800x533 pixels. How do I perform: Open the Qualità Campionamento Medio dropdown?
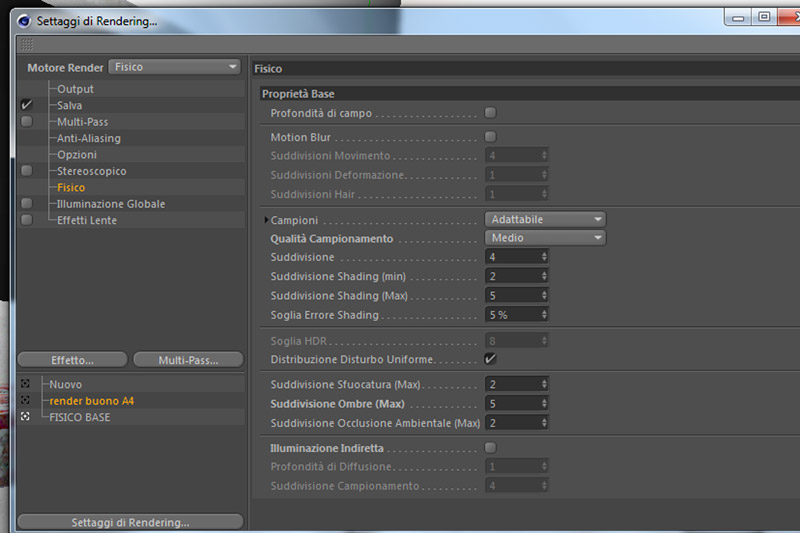pos(545,238)
